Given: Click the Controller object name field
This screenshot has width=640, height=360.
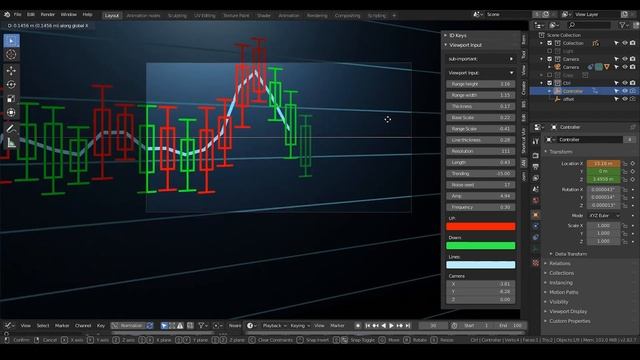Looking at the screenshot, I should click(589, 140).
